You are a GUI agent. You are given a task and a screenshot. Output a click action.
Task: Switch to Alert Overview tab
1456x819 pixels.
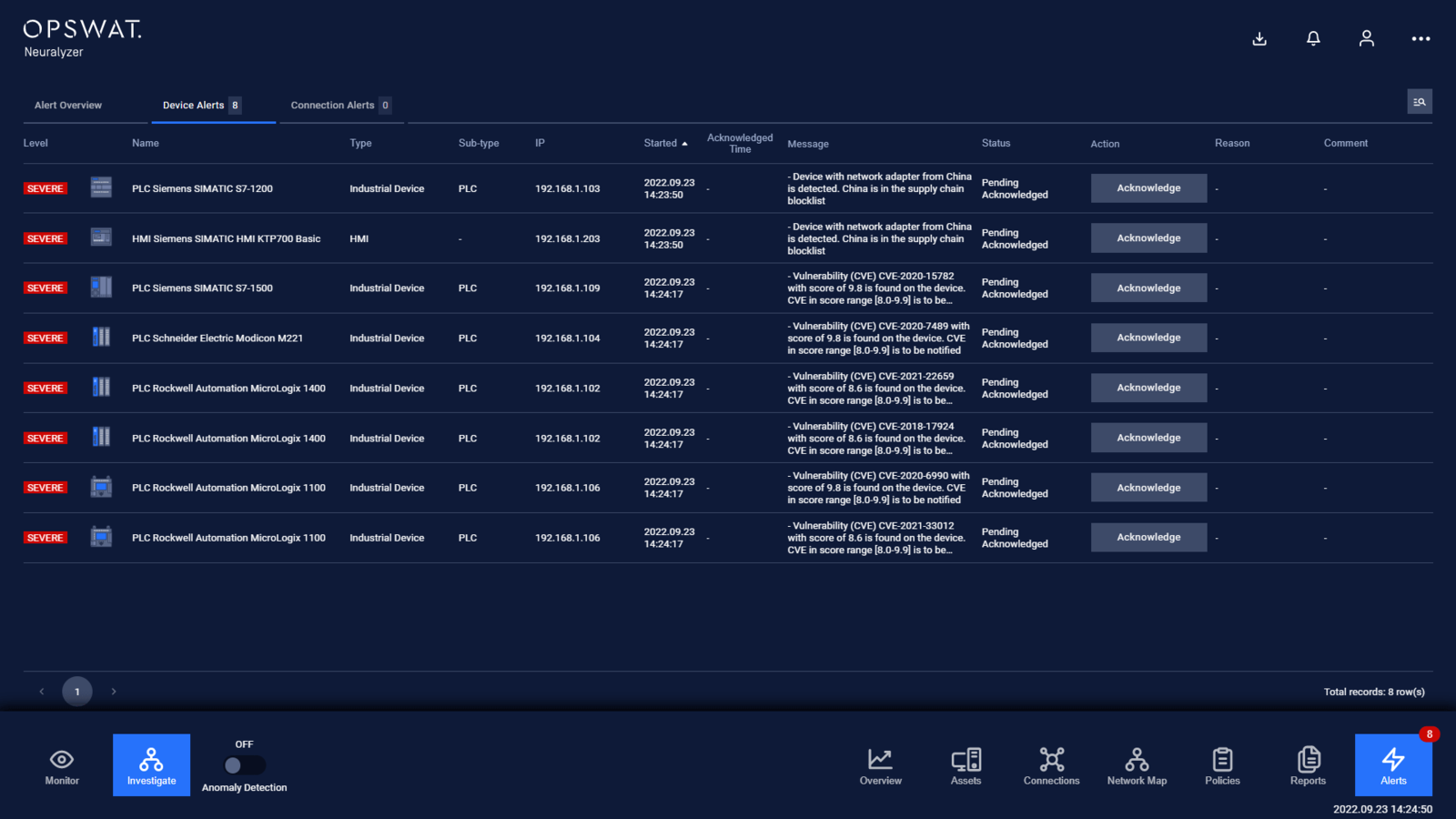tap(68, 106)
